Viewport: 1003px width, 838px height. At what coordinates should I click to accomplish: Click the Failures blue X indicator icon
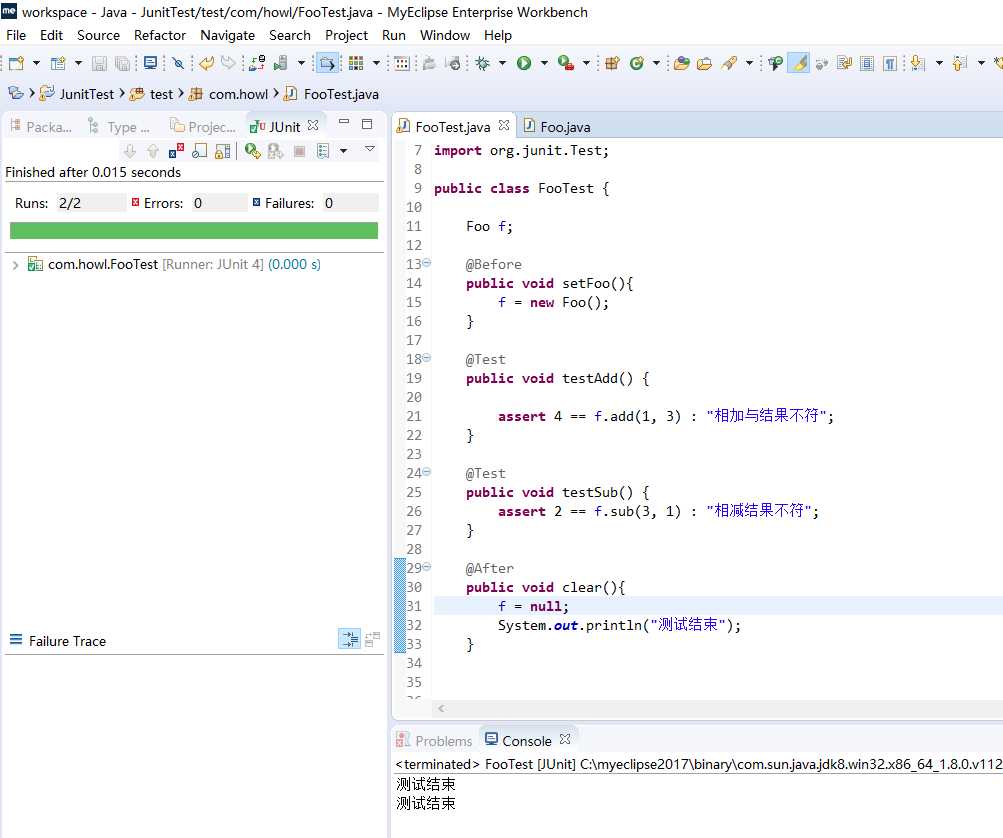point(257,202)
